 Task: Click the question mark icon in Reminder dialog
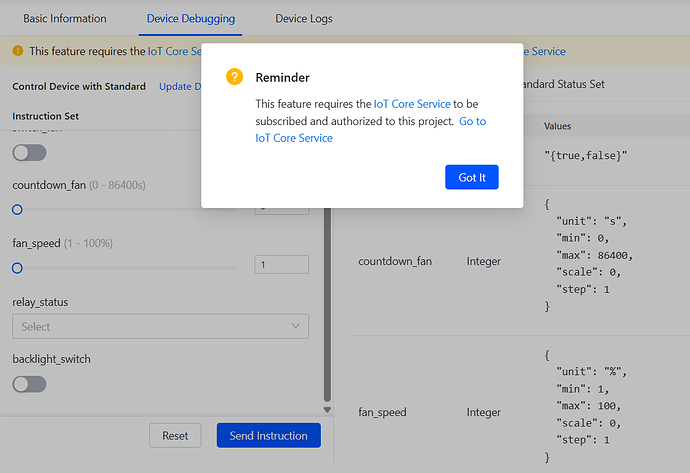pos(235,77)
